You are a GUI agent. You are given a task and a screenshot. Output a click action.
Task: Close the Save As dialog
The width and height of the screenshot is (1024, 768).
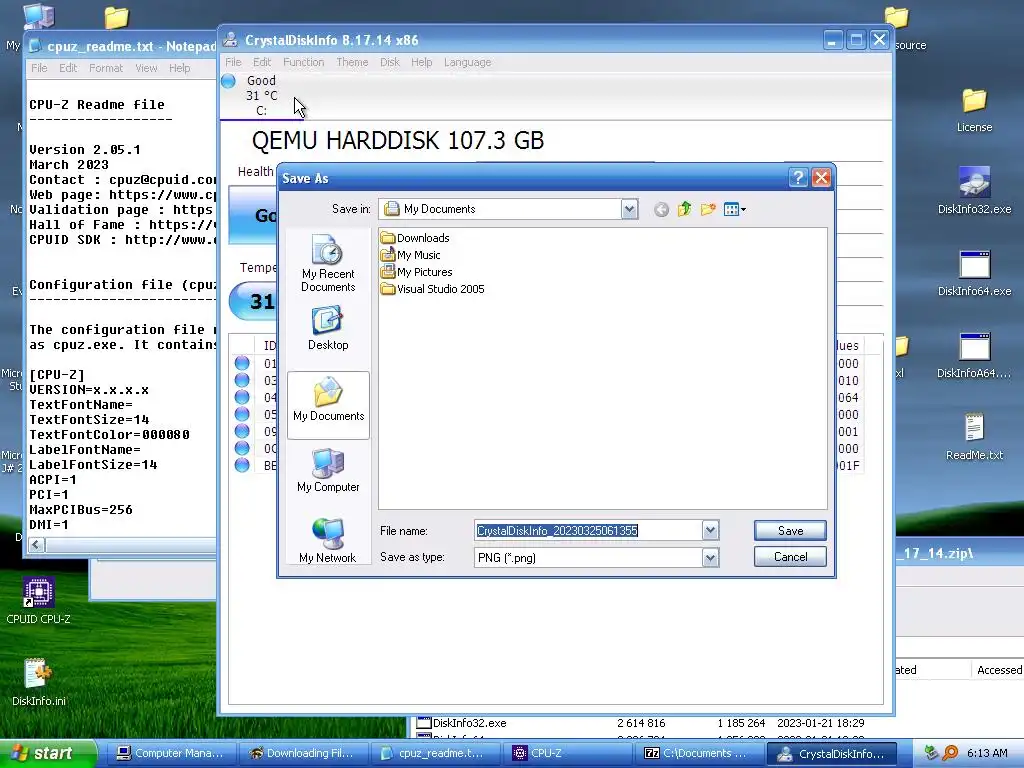822,178
